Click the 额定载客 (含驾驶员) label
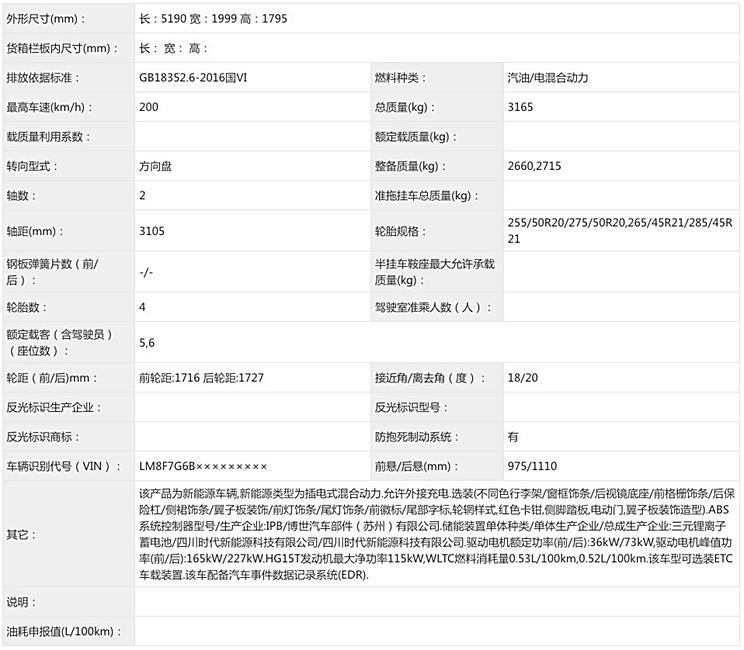Viewport: 744px width, 650px height. point(60,343)
